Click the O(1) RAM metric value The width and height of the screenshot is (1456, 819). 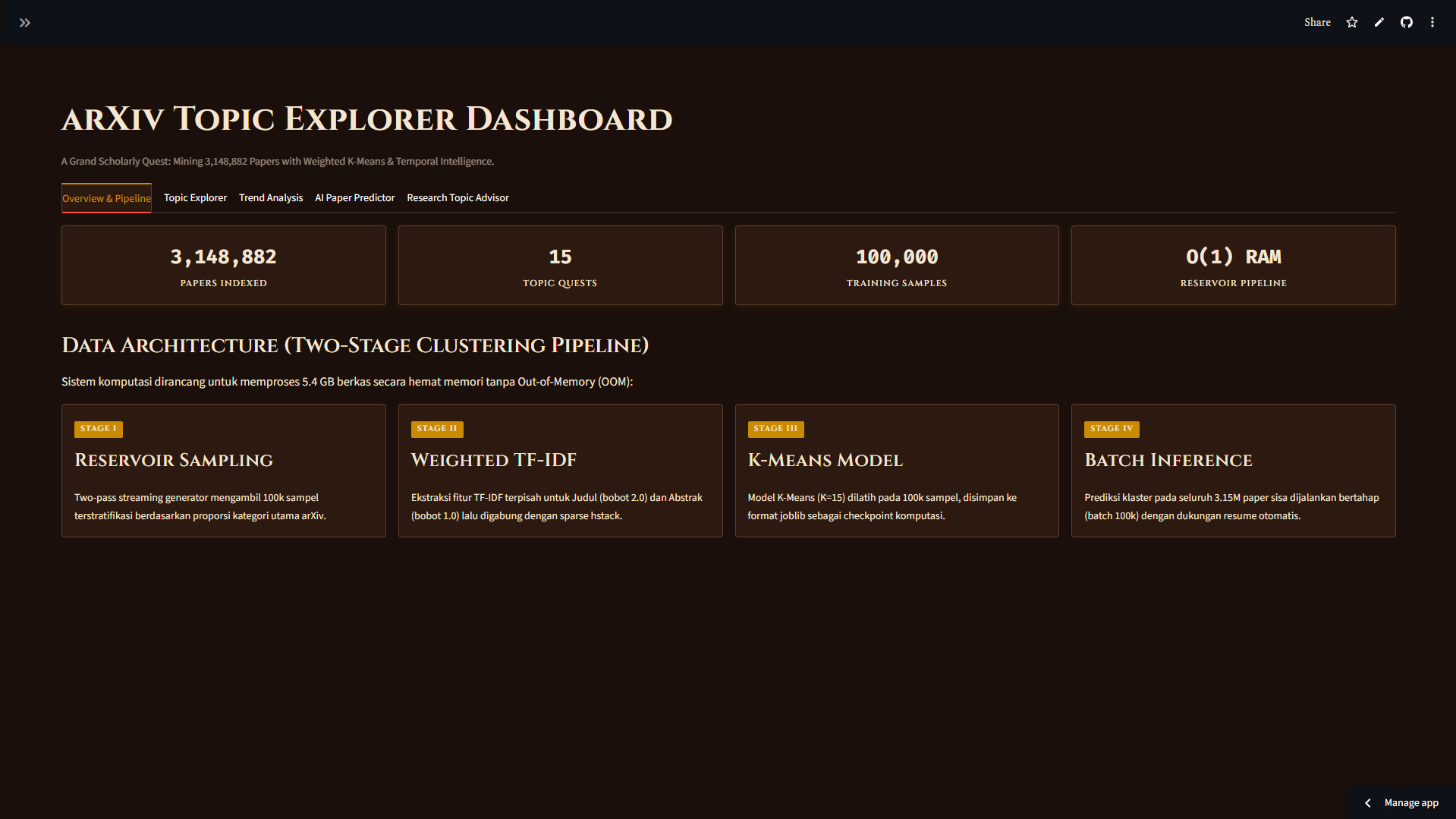pos(1233,257)
